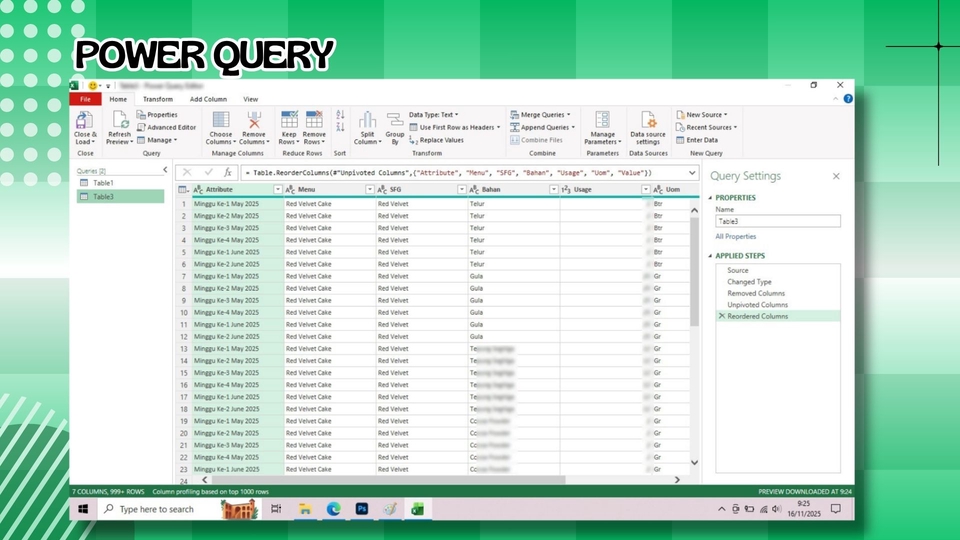Open the Manage Parameters tool

coord(603,121)
